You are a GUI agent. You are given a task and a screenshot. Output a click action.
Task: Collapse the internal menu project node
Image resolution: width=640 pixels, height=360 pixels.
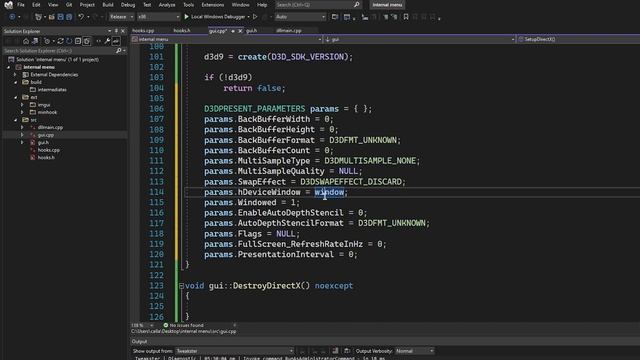(x=9, y=67)
